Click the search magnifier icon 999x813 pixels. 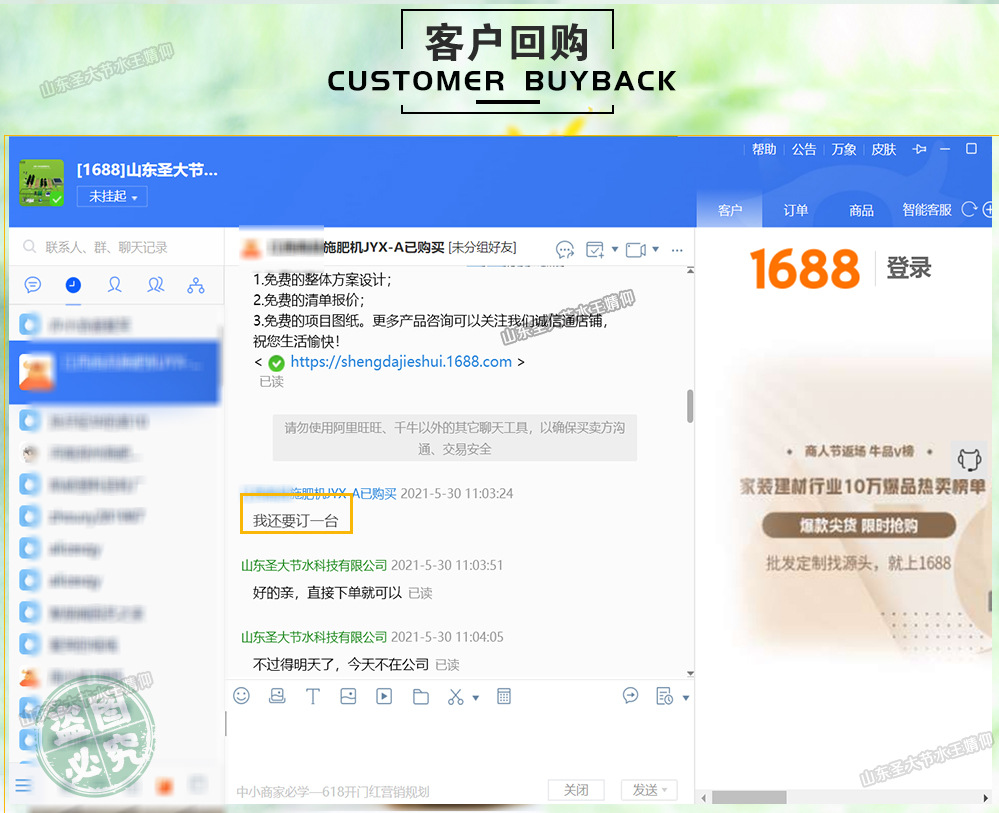coord(29,247)
